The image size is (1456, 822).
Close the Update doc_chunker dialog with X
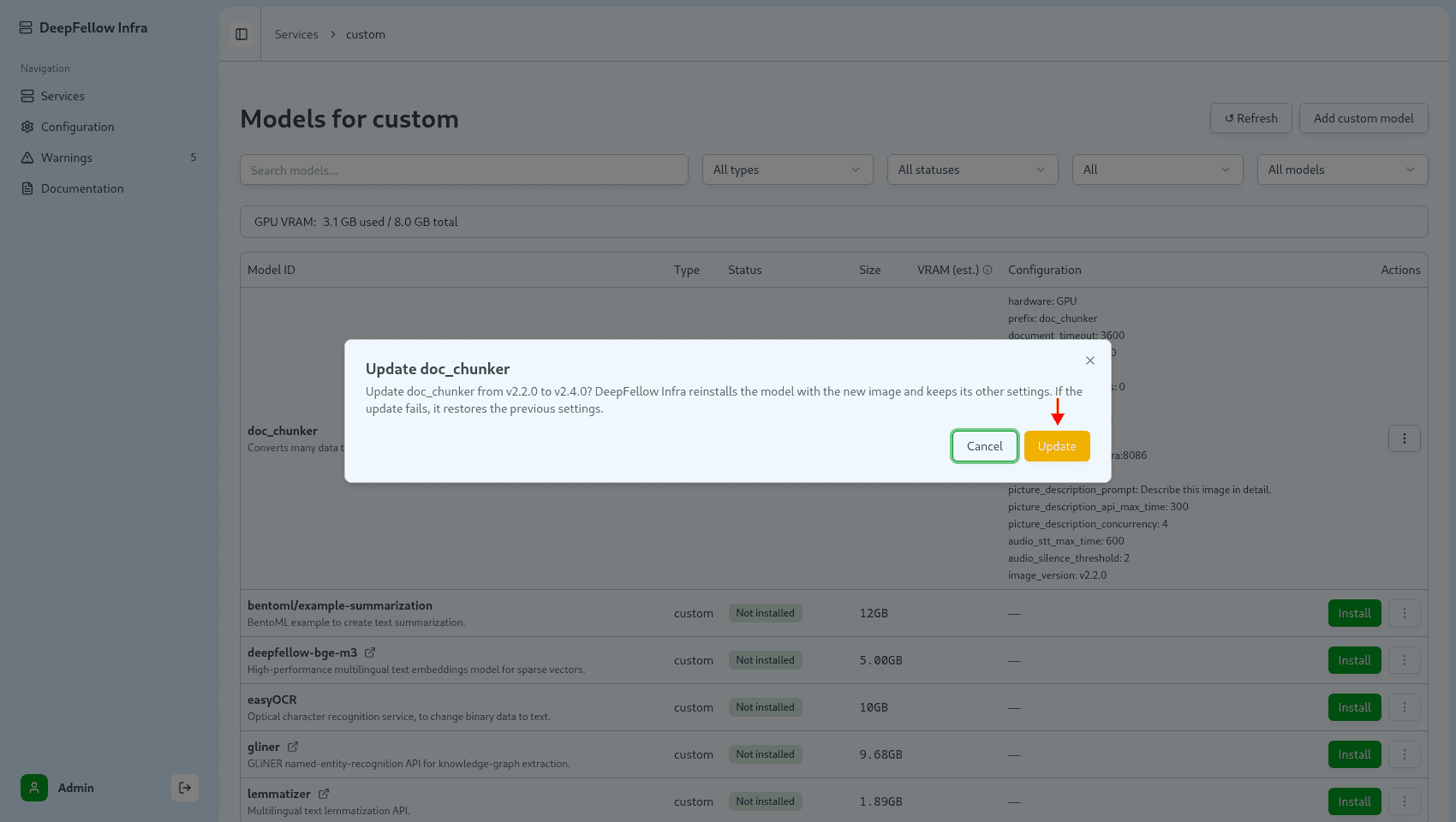pos(1090,360)
